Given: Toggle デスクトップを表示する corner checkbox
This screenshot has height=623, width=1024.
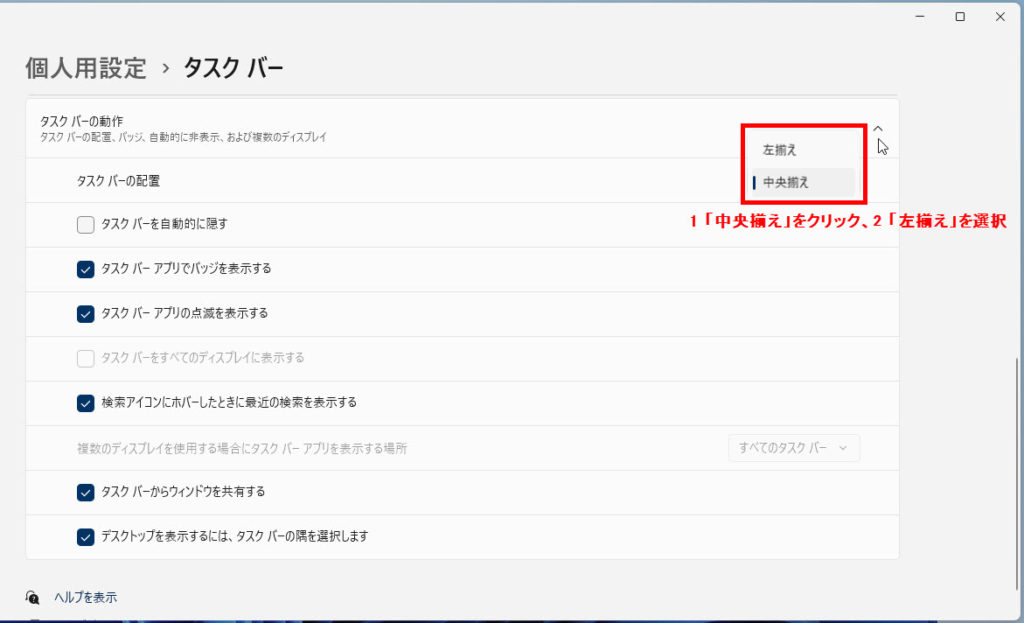Looking at the screenshot, I should coord(86,536).
